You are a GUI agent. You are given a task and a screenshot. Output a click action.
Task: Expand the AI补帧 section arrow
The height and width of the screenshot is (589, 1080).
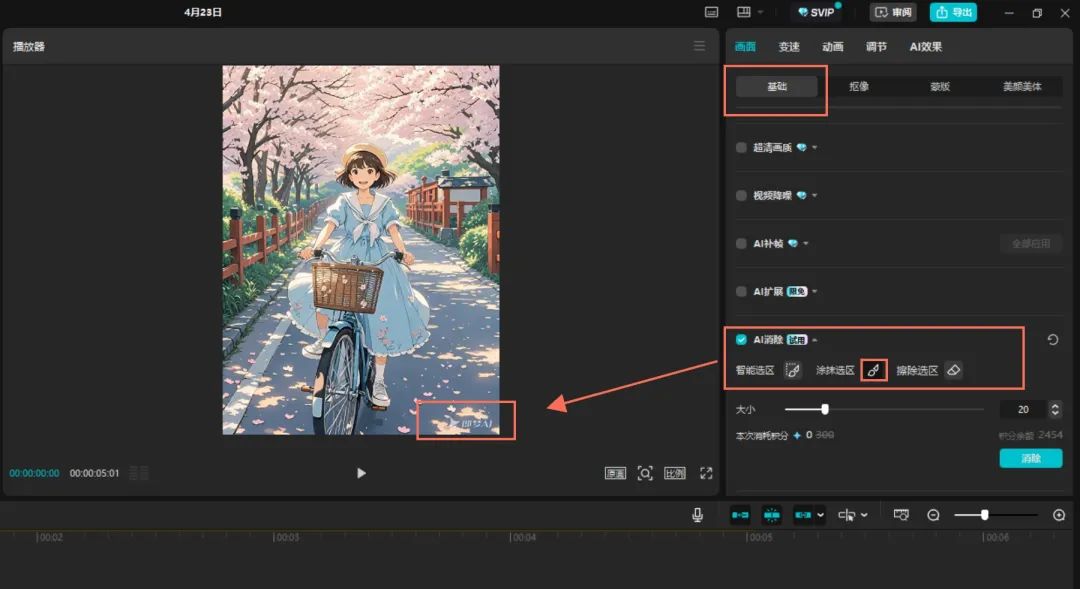806,244
